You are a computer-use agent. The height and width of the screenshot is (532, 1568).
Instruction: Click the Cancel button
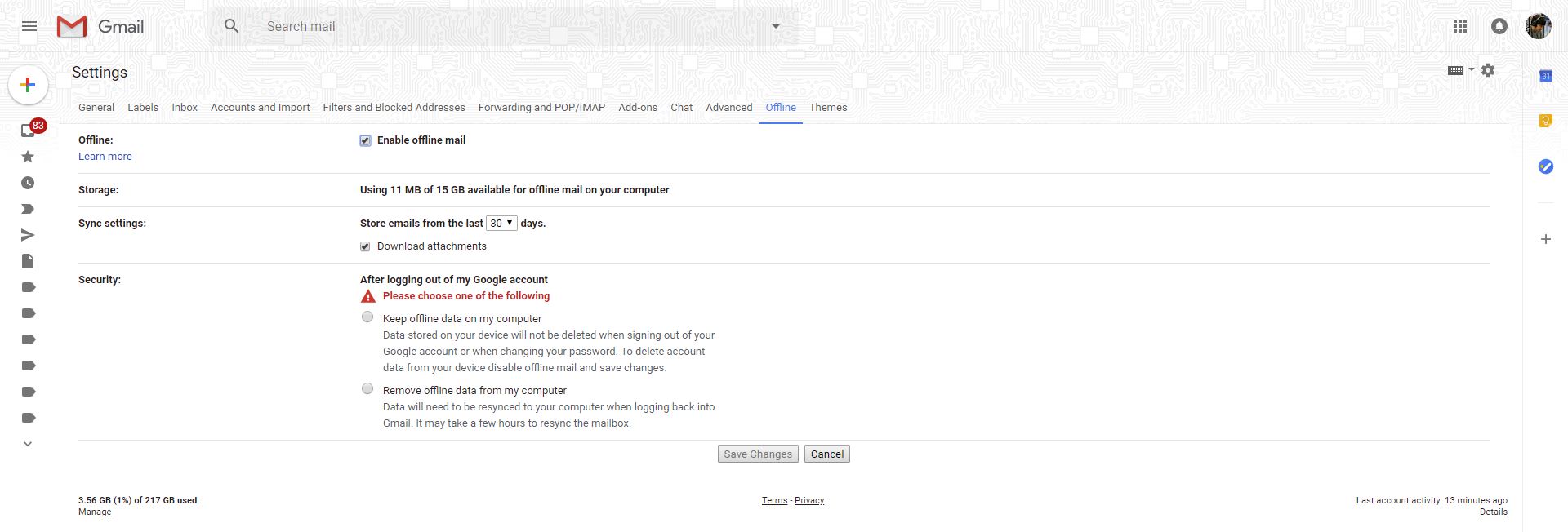pos(827,454)
